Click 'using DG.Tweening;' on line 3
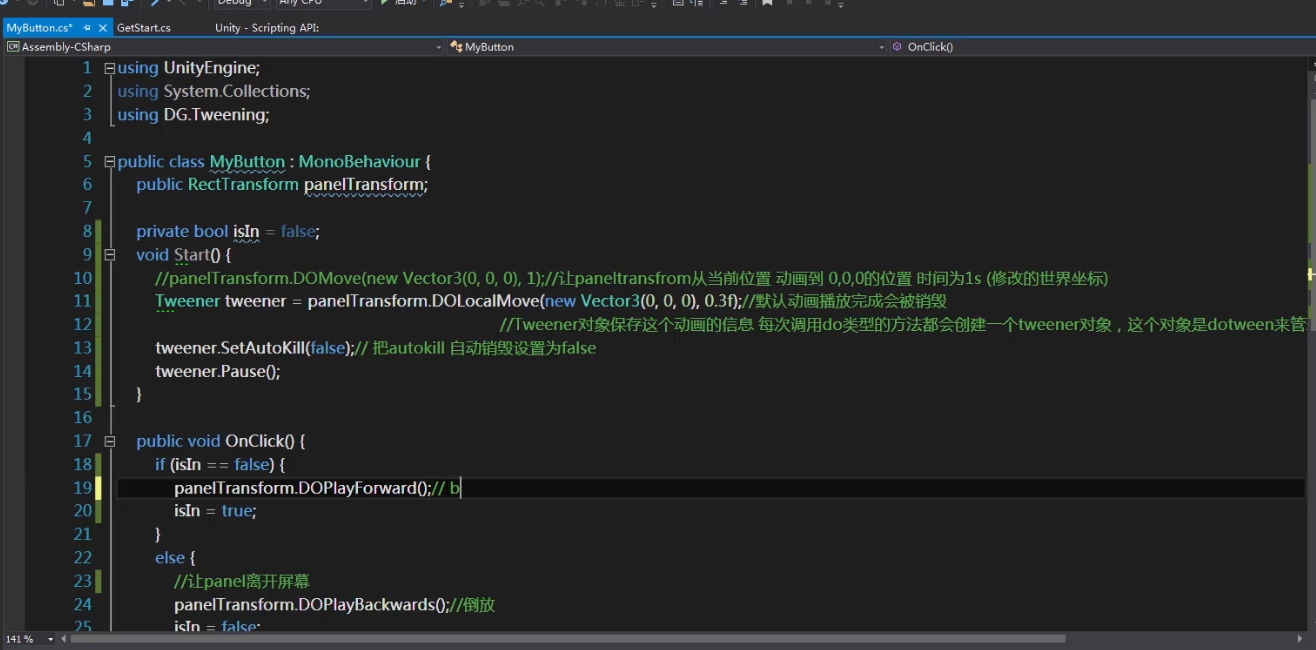Viewport: 1316px width, 650px height. [193, 115]
